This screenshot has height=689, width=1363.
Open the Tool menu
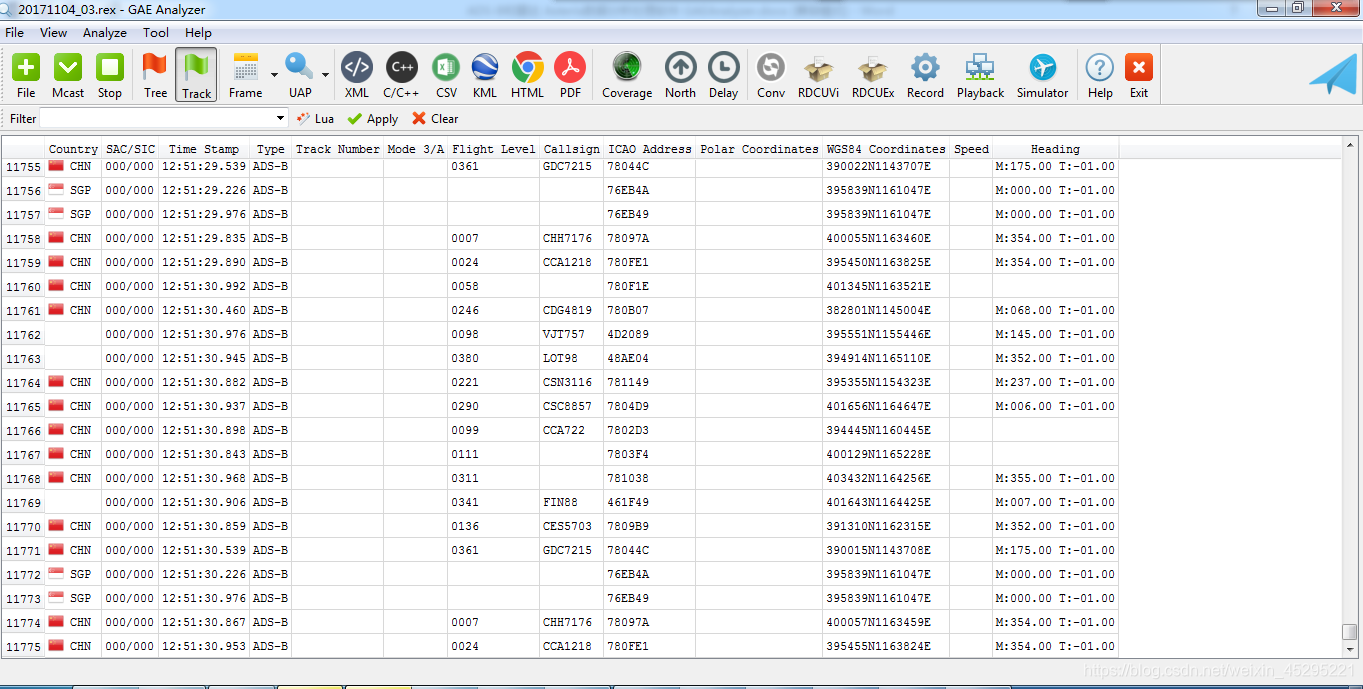(156, 33)
